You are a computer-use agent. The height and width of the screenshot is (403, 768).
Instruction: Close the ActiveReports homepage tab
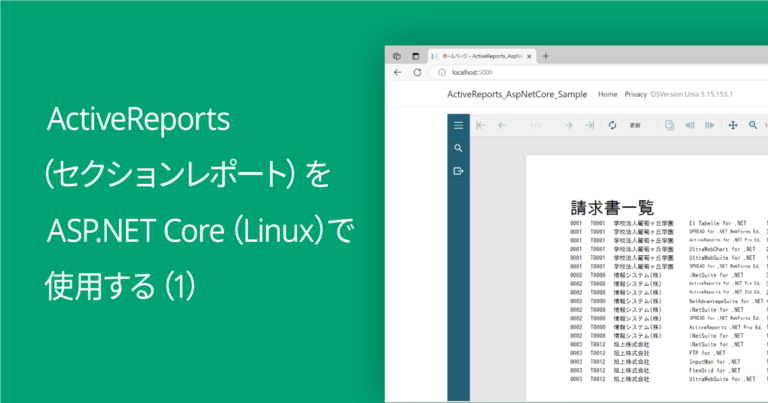tap(529, 56)
